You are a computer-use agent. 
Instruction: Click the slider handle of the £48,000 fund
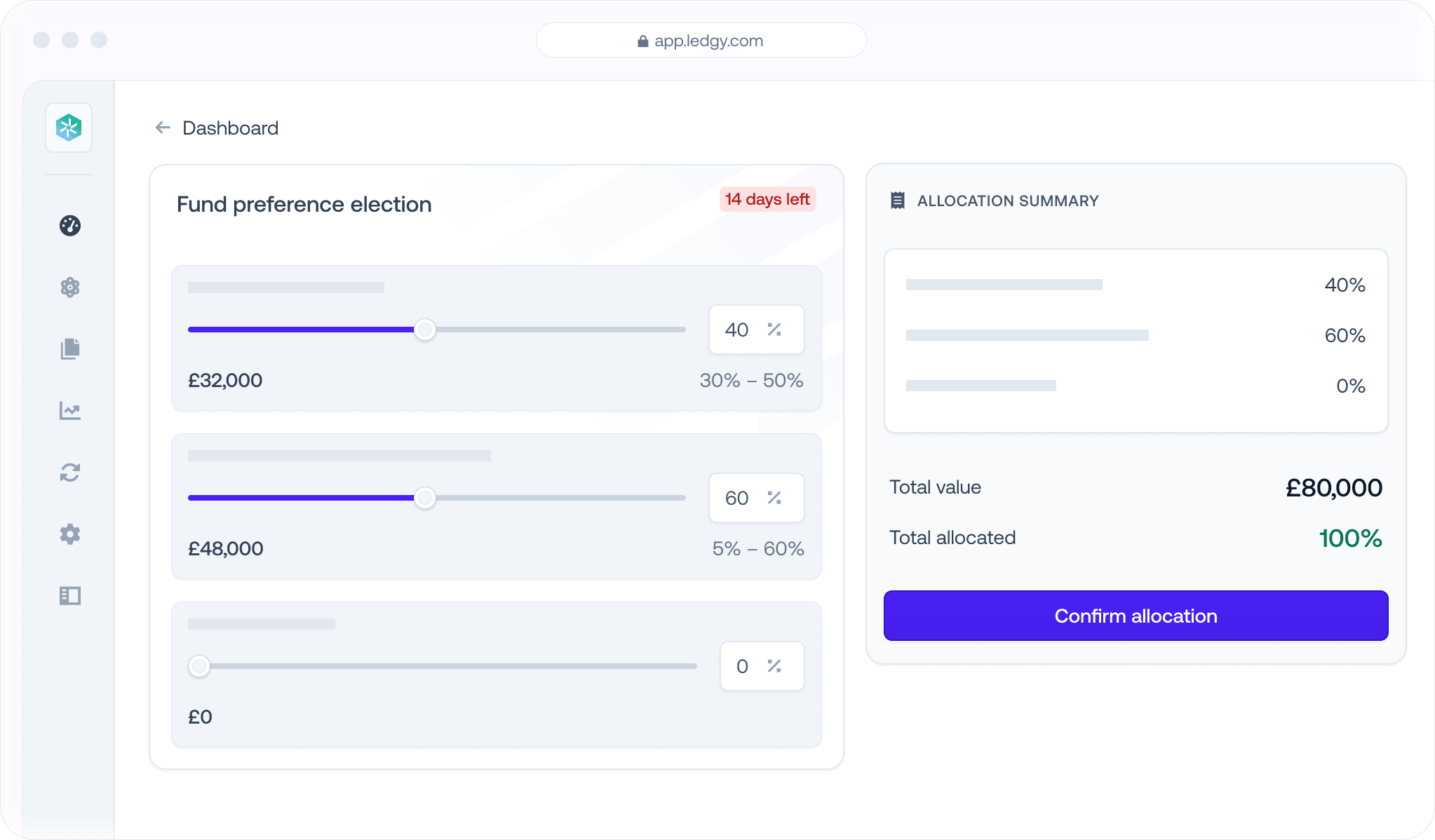tap(424, 498)
